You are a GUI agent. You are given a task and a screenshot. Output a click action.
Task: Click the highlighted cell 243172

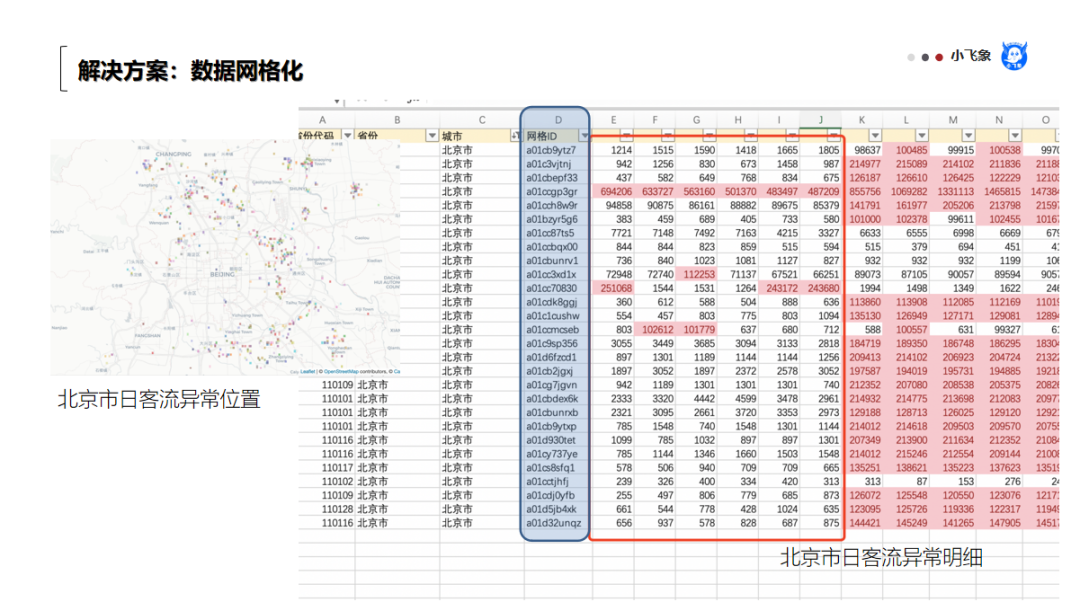tap(779, 288)
